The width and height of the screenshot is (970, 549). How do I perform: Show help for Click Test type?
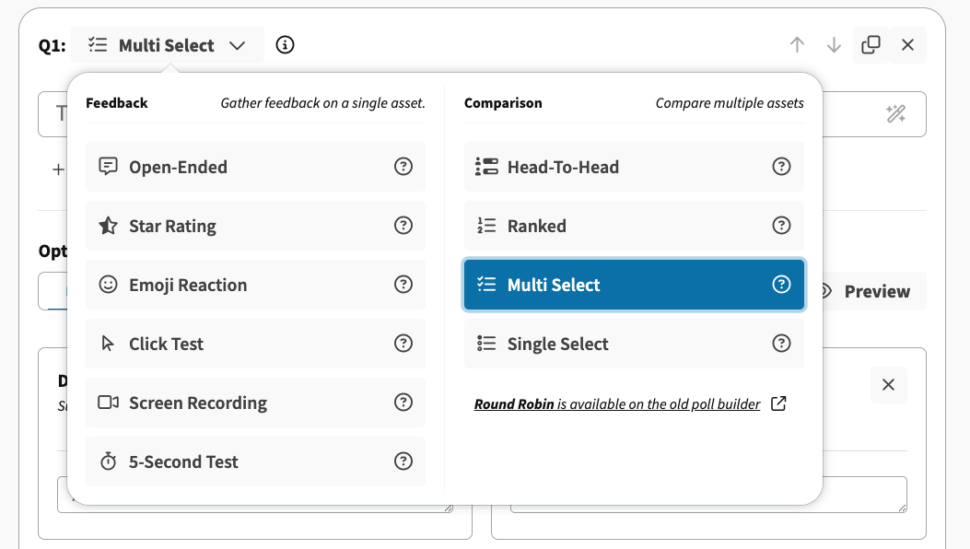point(403,344)
